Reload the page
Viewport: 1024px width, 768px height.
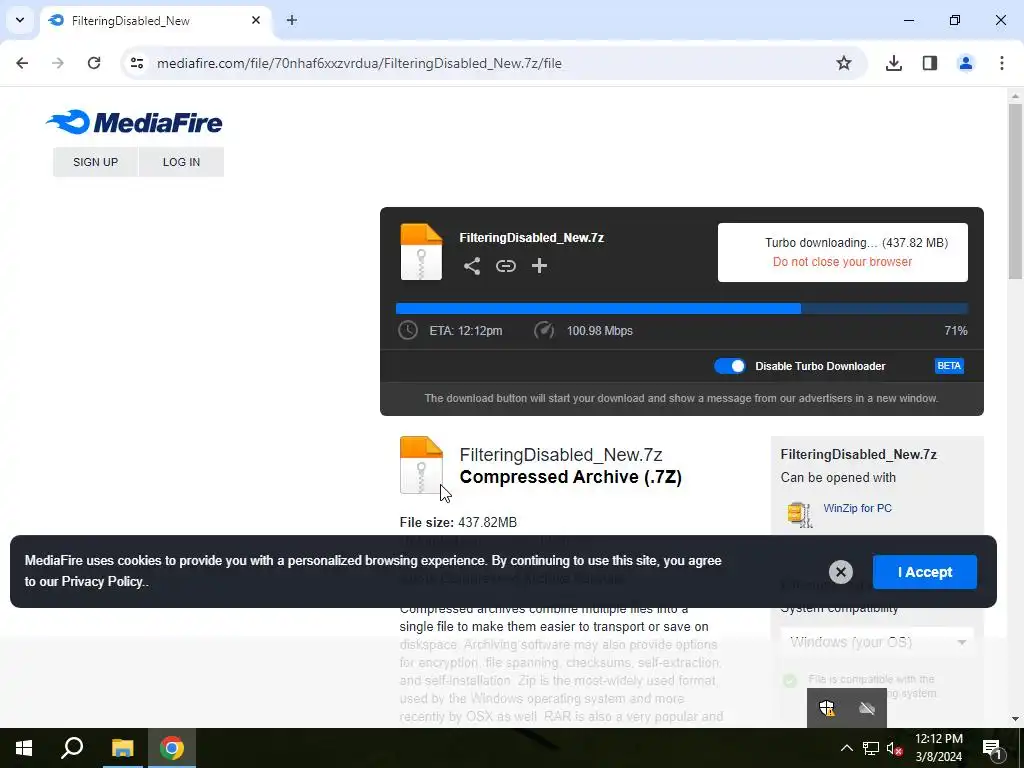94,63
